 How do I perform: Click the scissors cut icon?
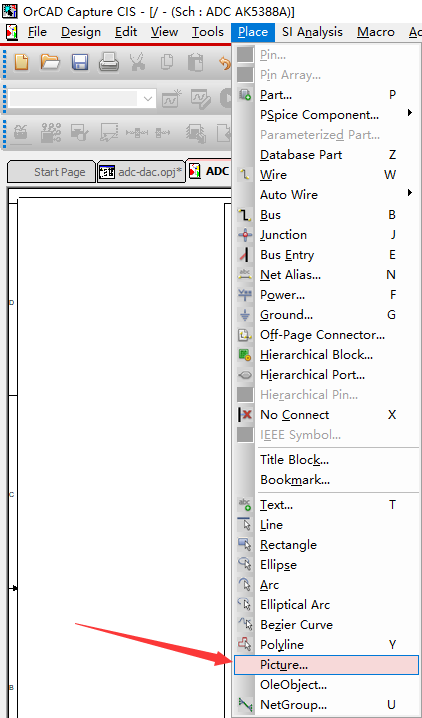(138, 62)
